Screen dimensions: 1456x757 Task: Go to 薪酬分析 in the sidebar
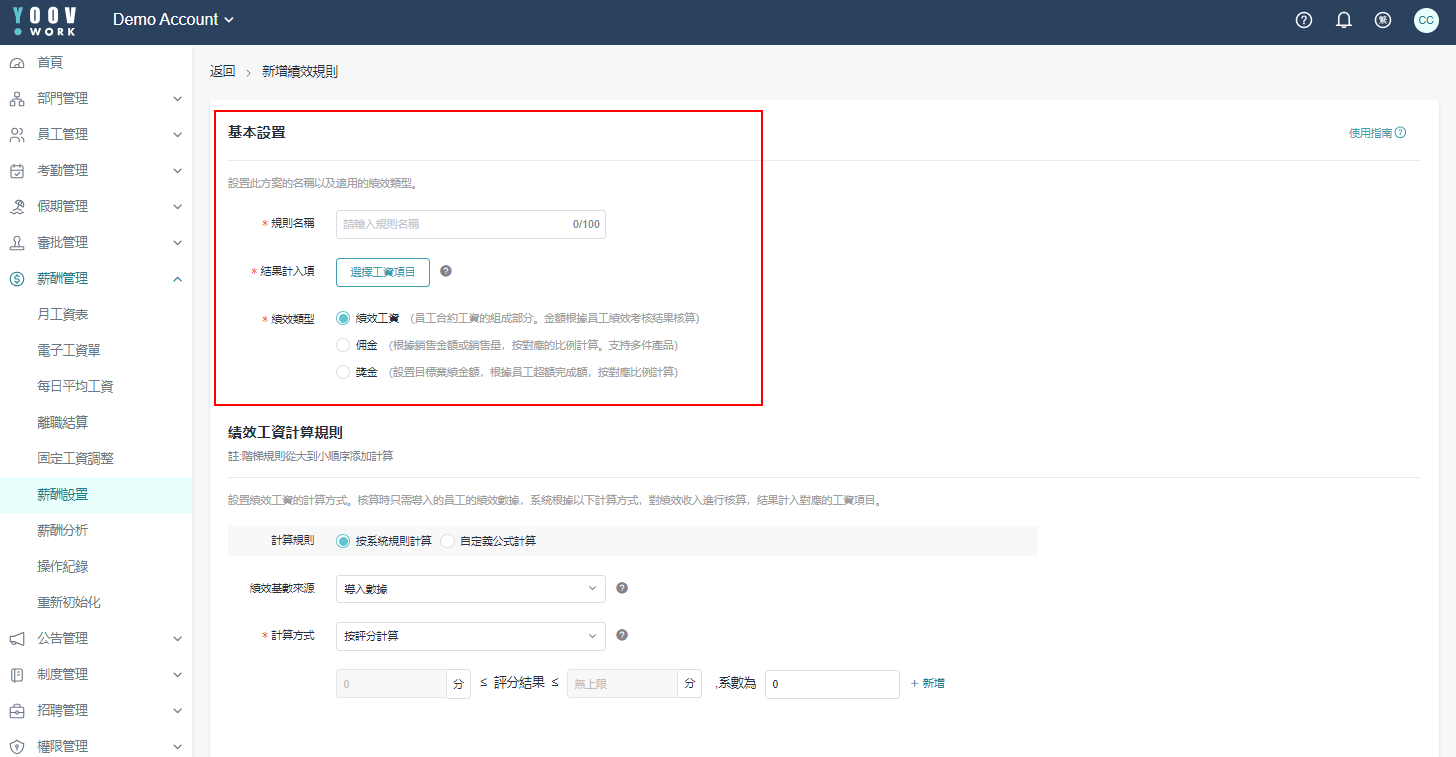62,530
